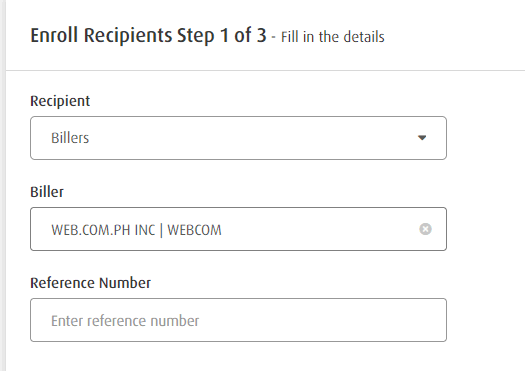This screenshot has height=371, width=525.
Task: Click the pipe separator in the Biller value
Action: (x=161, y=230)
